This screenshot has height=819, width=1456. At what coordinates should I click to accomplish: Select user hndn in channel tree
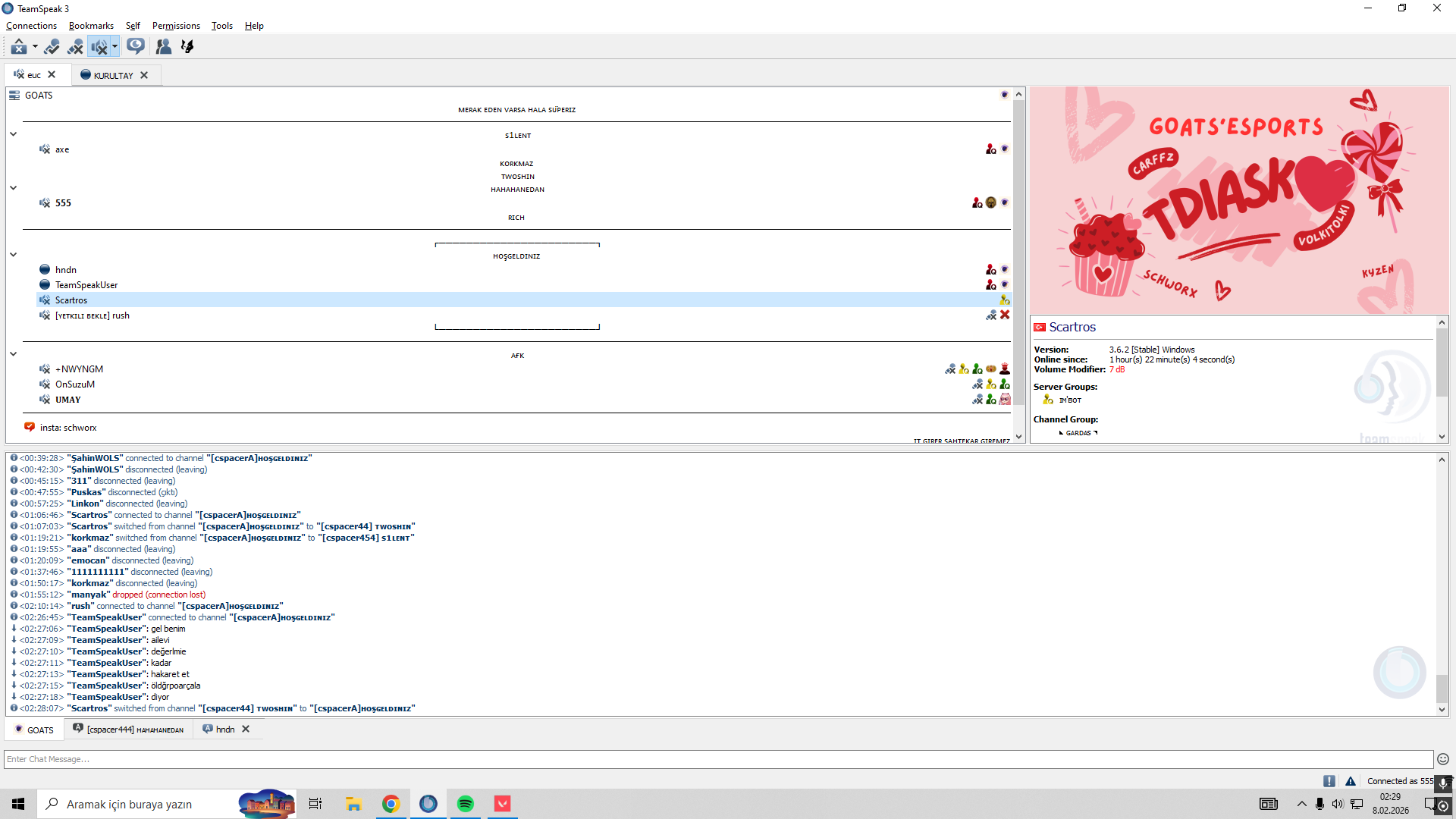click(x=66, y=270)
